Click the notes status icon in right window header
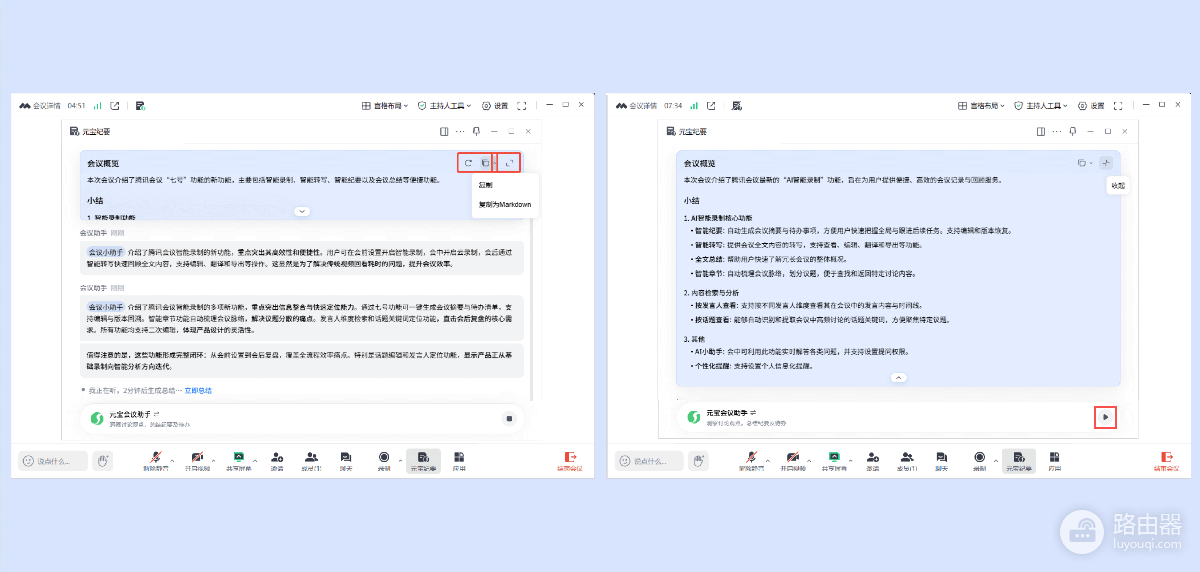This screenshot has height=572, width=1200. (x=737, y=105)
